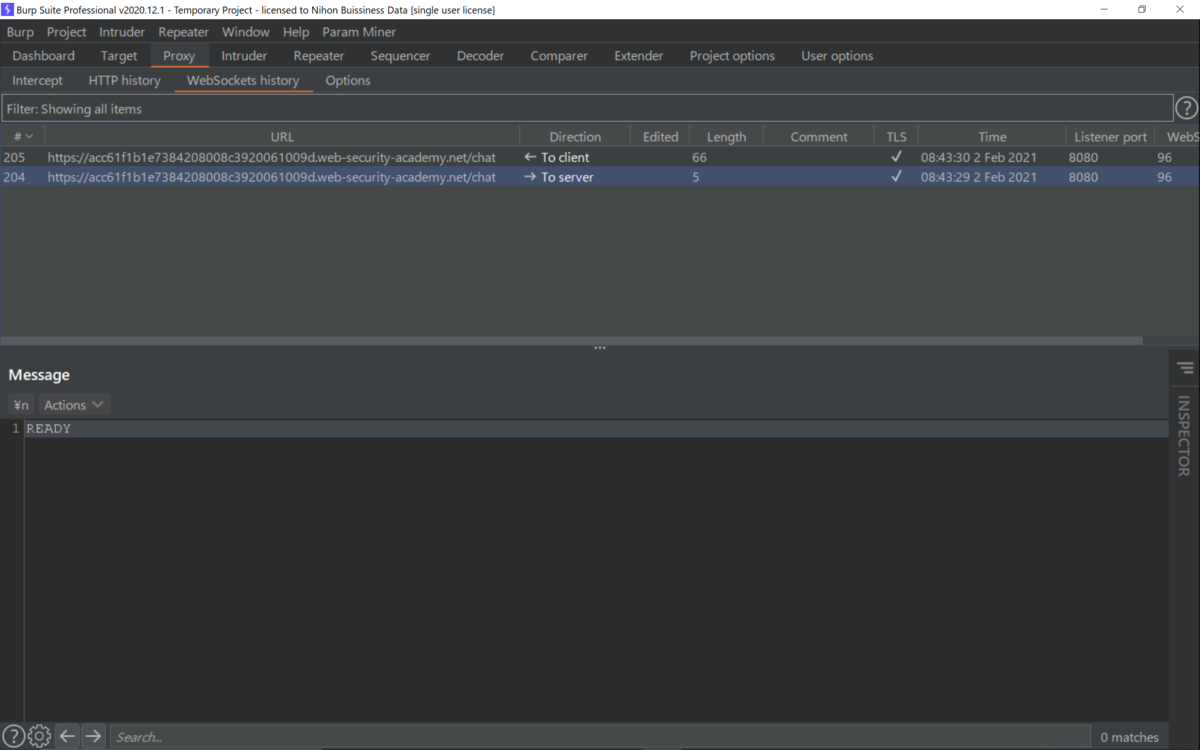Open the Intruder menu in menu bar

click(x=122, y=32)
